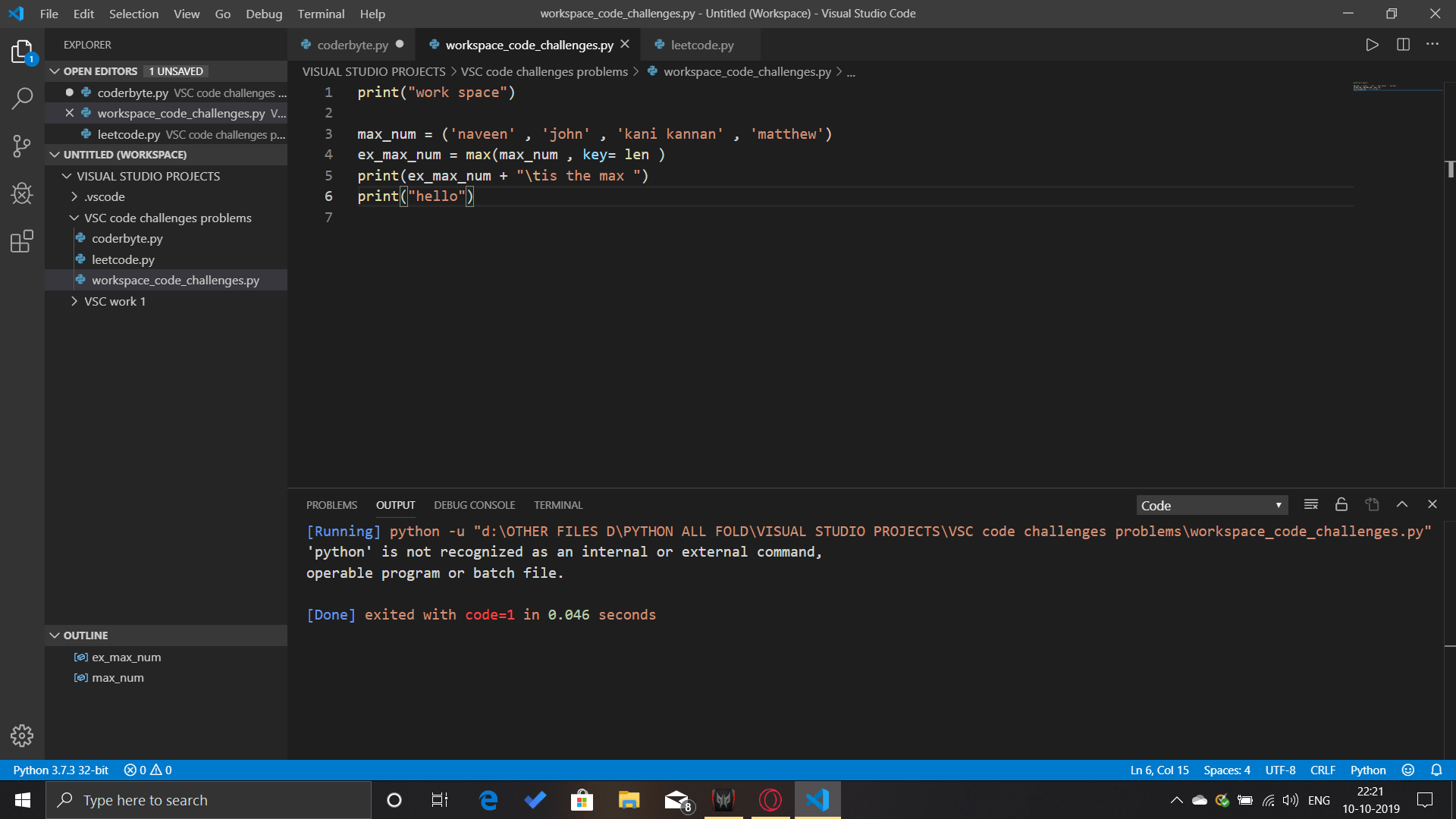Viewport: 1456px width, 819px height.
Task: Open the Code output channel dropdown
Action: [x=1211, y=506]
